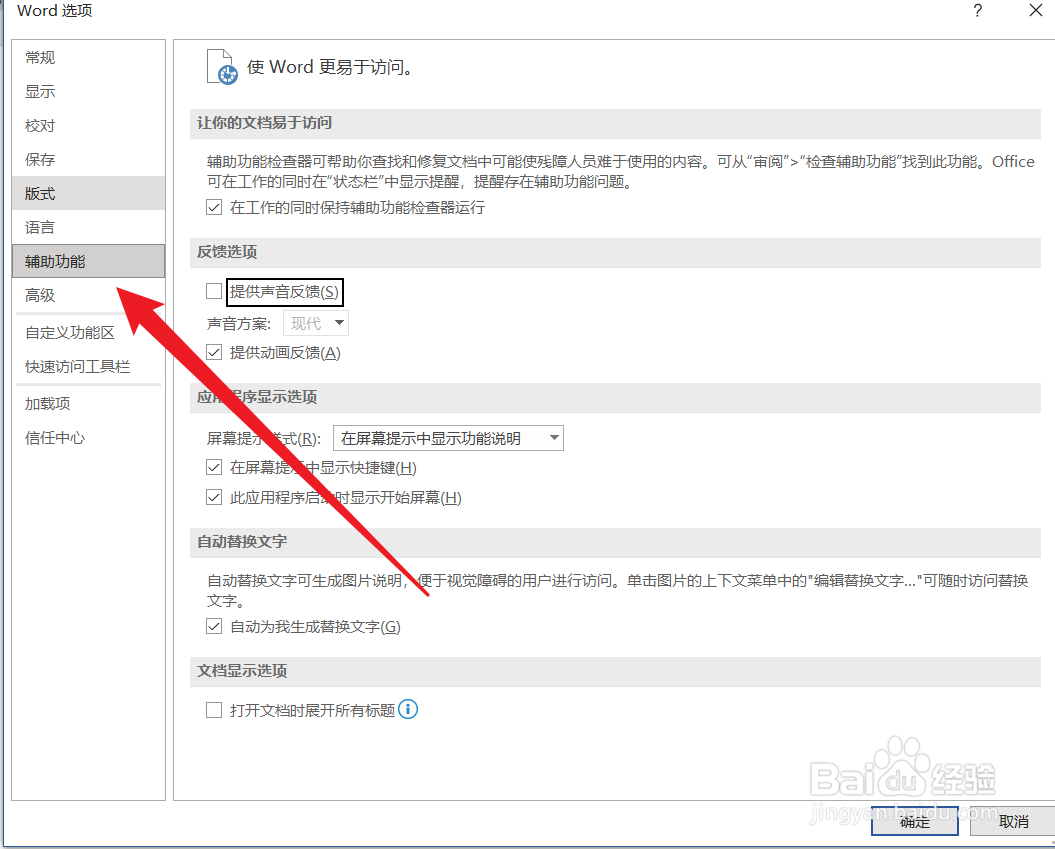1055x849 pixels.
Task: Uncheck 此应用程序启动时显示开始屏幕
Action: (214, 497)
